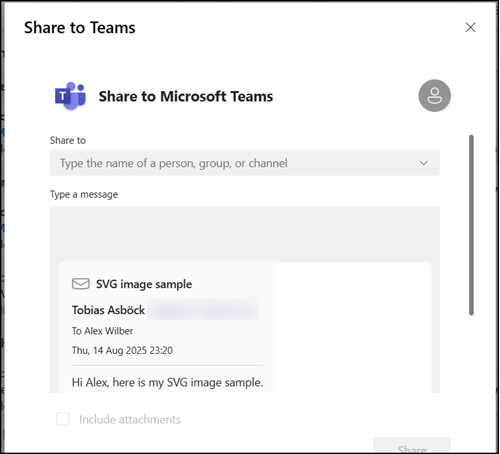Click the Type a message label
This screenshot has height=454, width=500.
(84, 194)
